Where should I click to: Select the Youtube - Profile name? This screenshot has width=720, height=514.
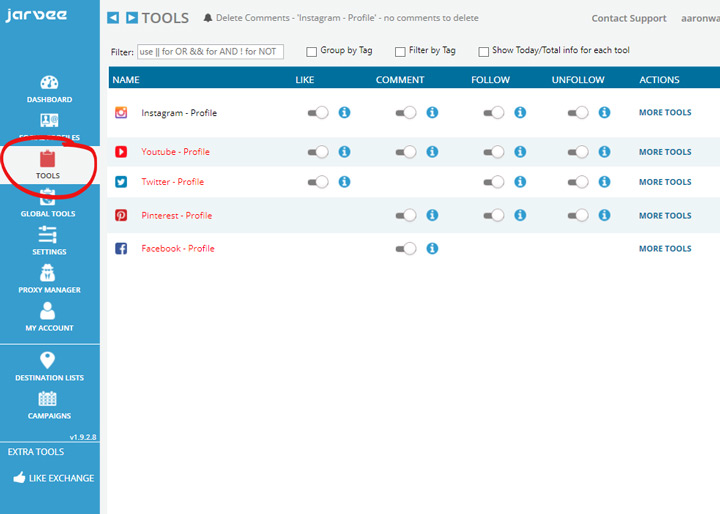point(175,152)
